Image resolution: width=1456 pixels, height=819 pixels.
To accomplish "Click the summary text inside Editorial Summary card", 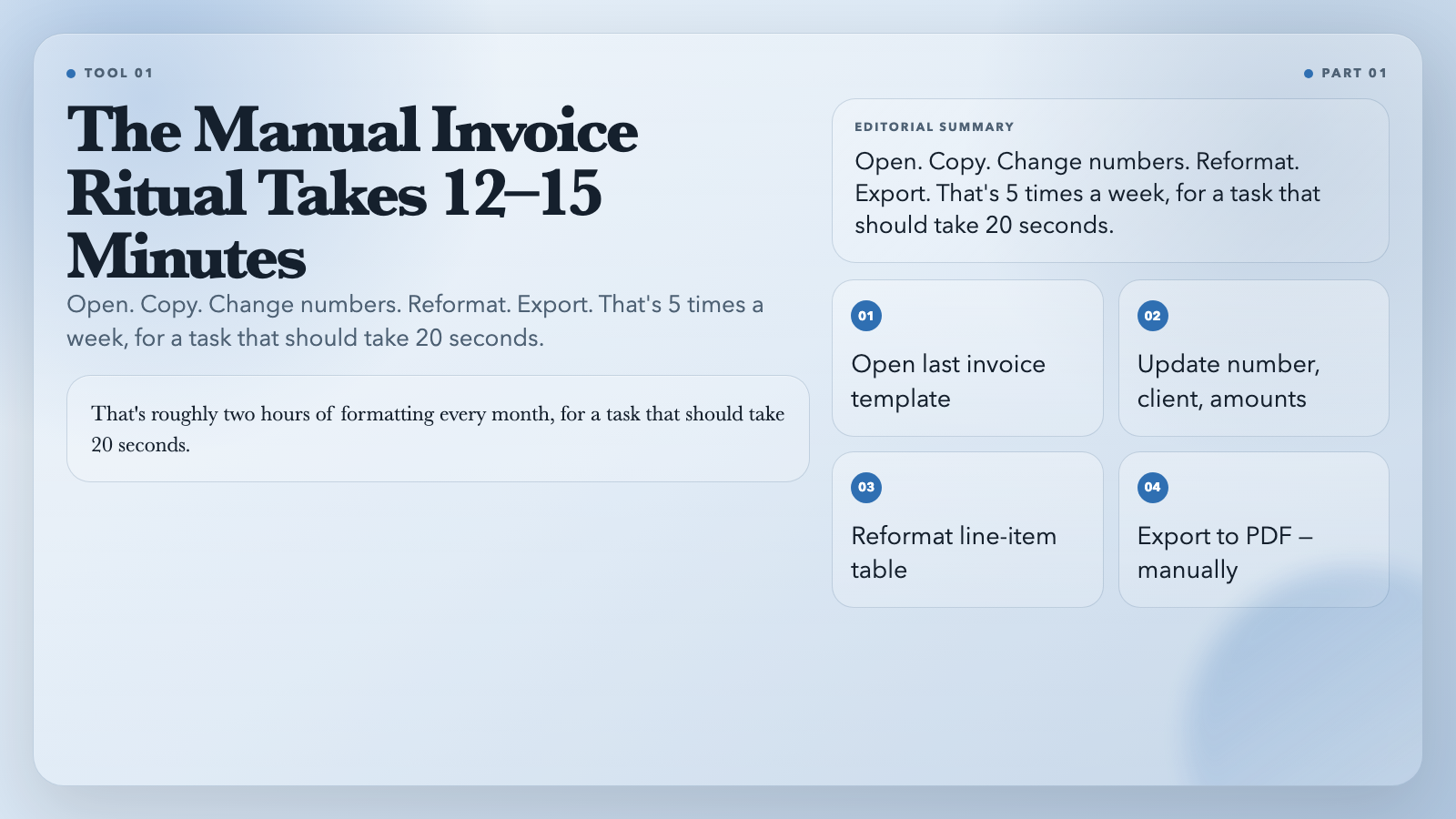I will pos(1087,193).
